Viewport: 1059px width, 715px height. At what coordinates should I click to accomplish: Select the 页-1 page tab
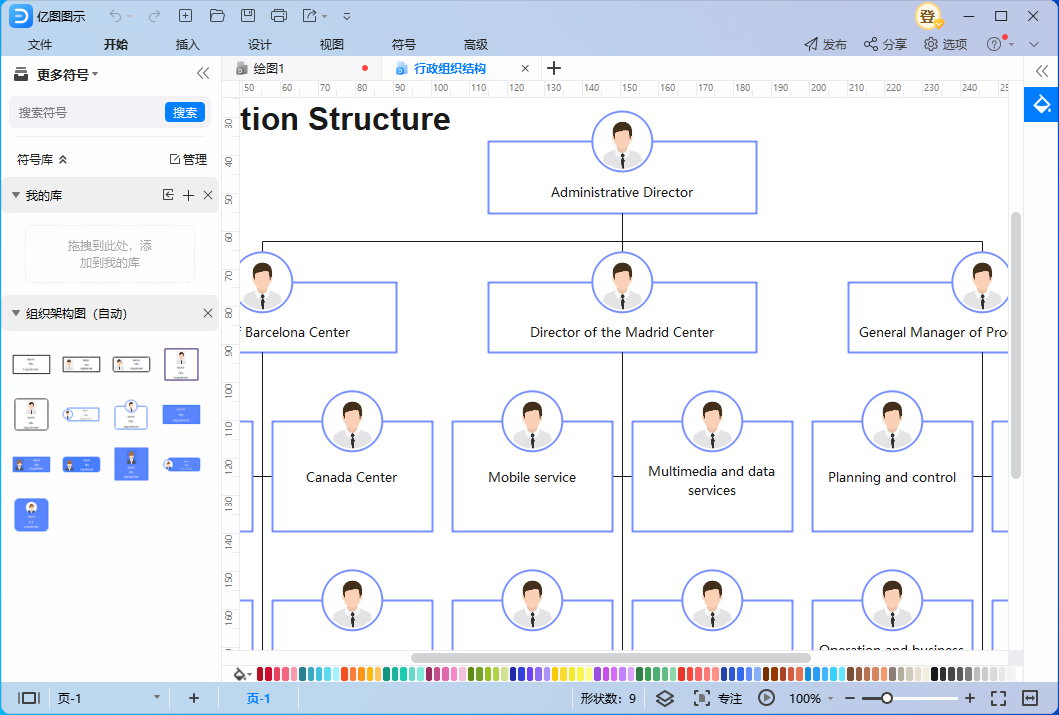(259, 698)
